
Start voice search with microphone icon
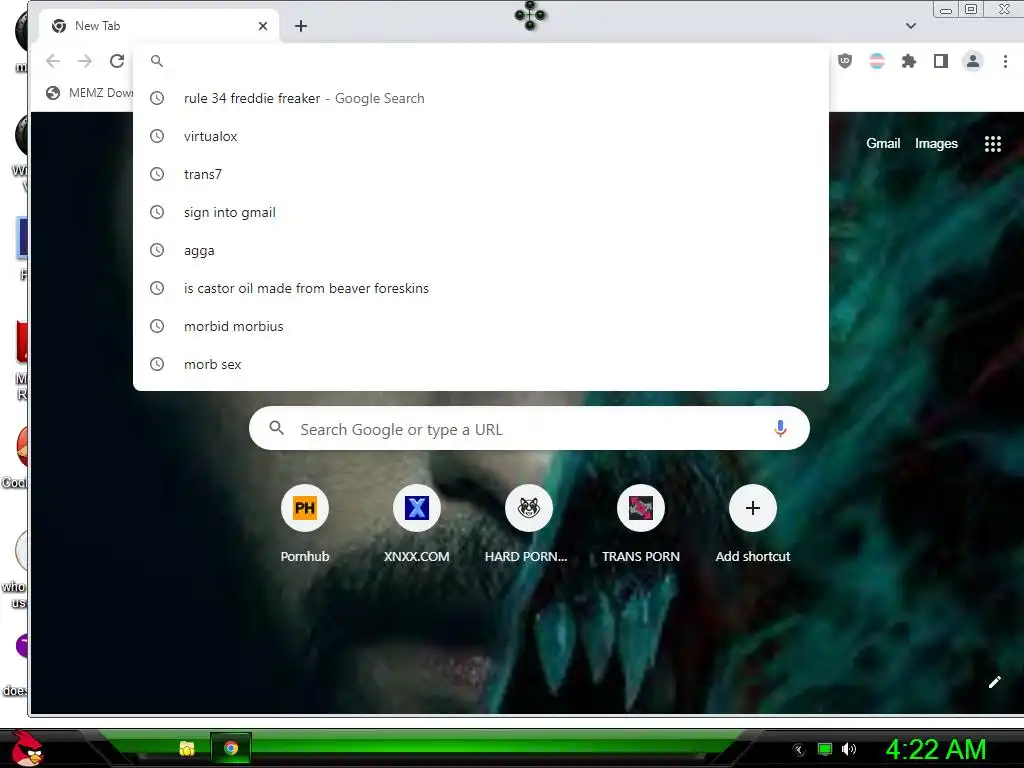tap(780, 428)
